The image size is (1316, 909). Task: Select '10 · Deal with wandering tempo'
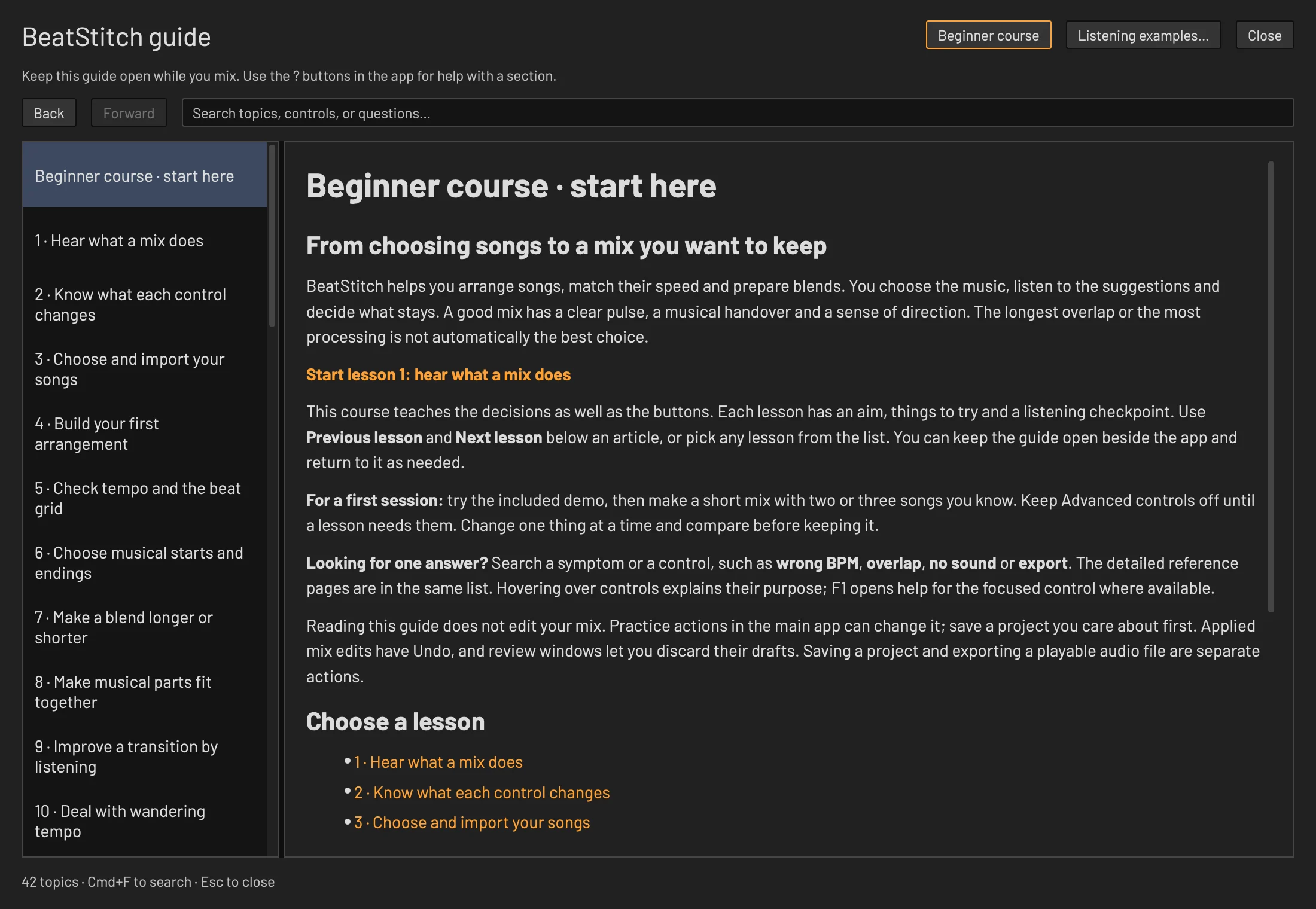145,821
